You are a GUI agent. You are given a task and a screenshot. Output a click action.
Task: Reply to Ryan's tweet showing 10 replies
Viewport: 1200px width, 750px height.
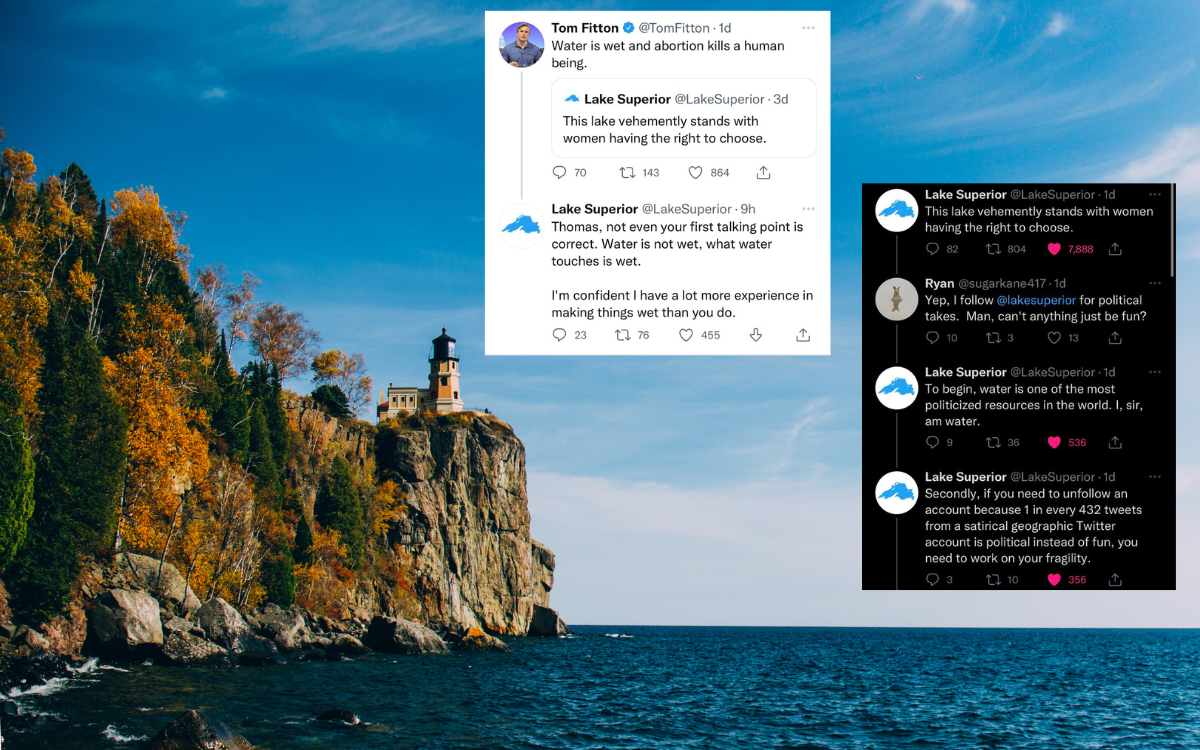[x=933, y=338]
